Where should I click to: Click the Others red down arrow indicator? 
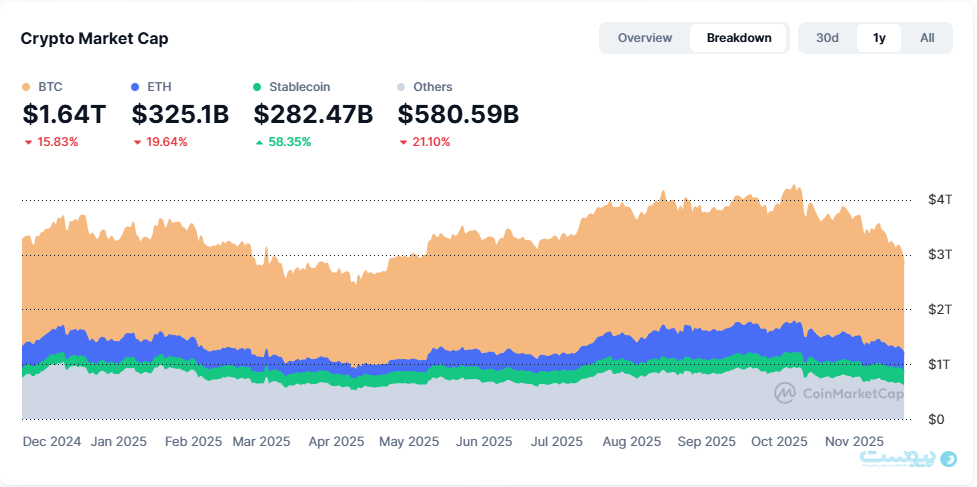403,143
